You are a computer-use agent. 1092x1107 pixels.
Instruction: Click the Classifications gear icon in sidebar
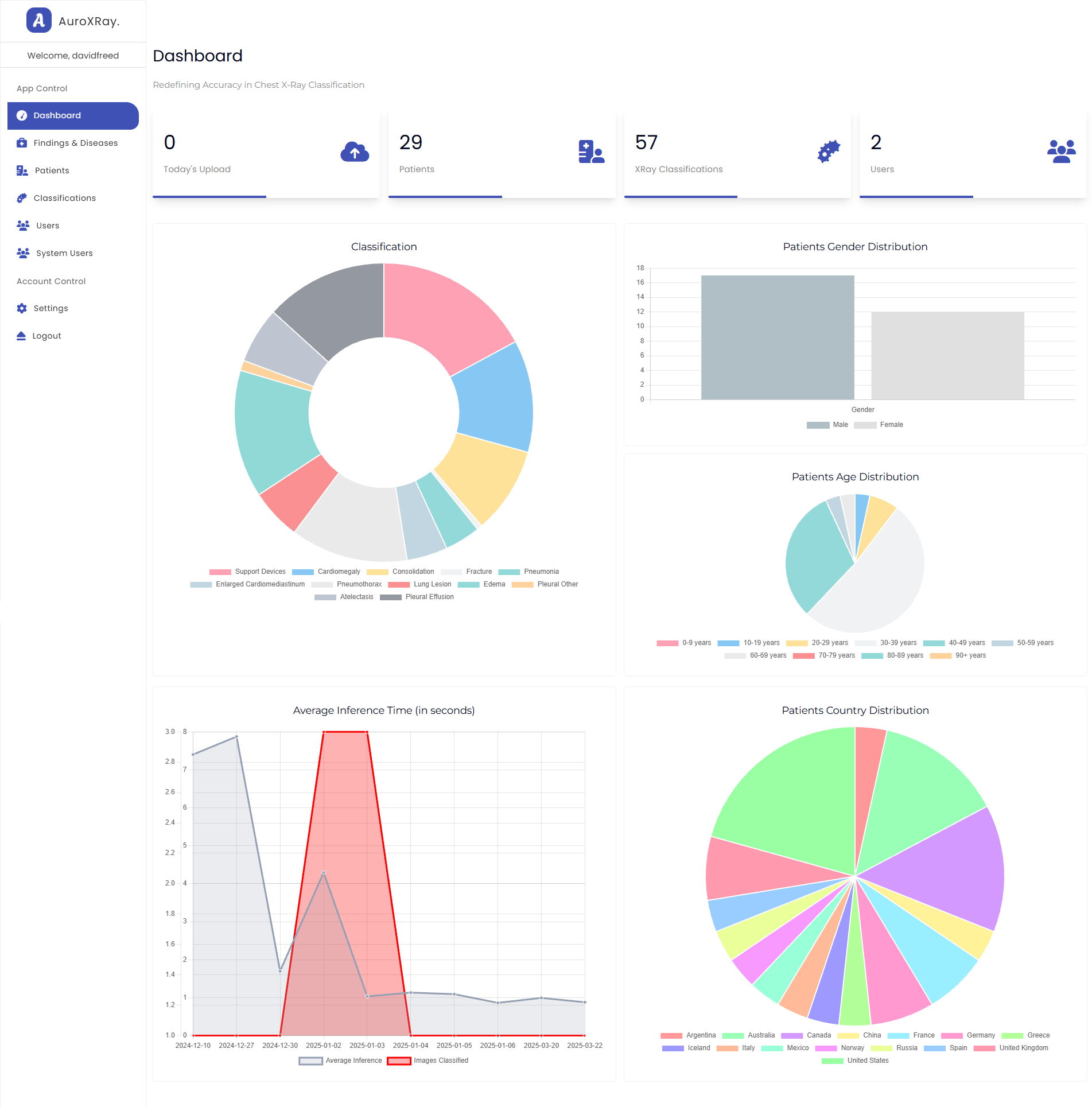pyautogui.click(x=22, y=198)
